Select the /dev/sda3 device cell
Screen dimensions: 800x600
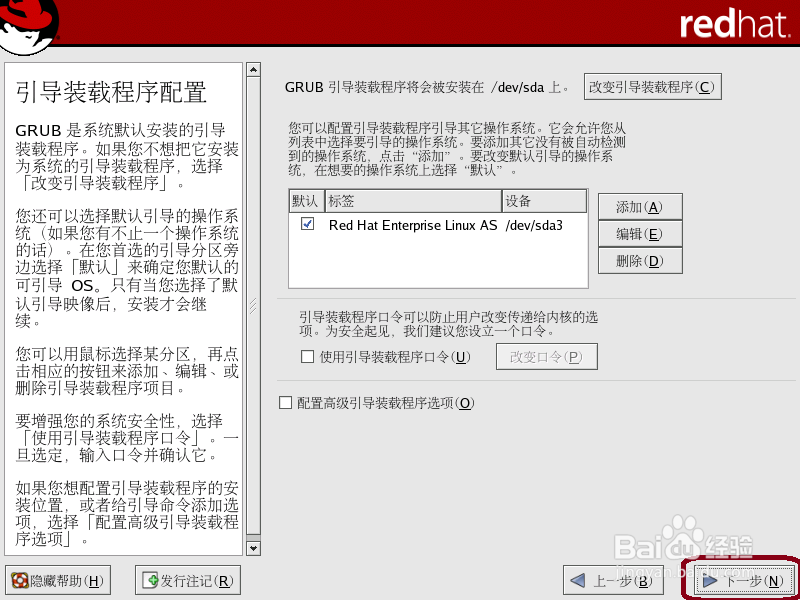534,225
